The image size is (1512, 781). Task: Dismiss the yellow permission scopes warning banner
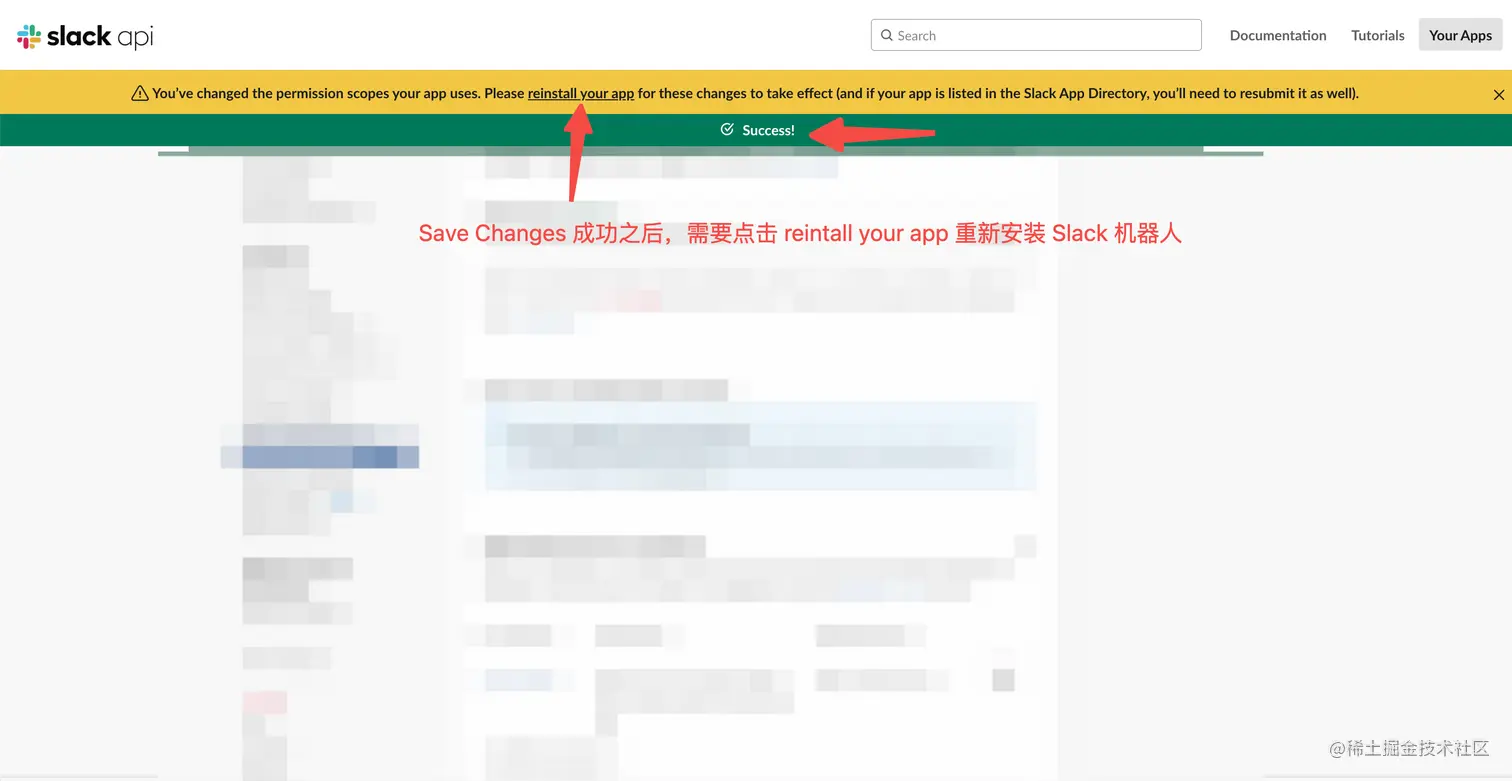[1498, 94]
